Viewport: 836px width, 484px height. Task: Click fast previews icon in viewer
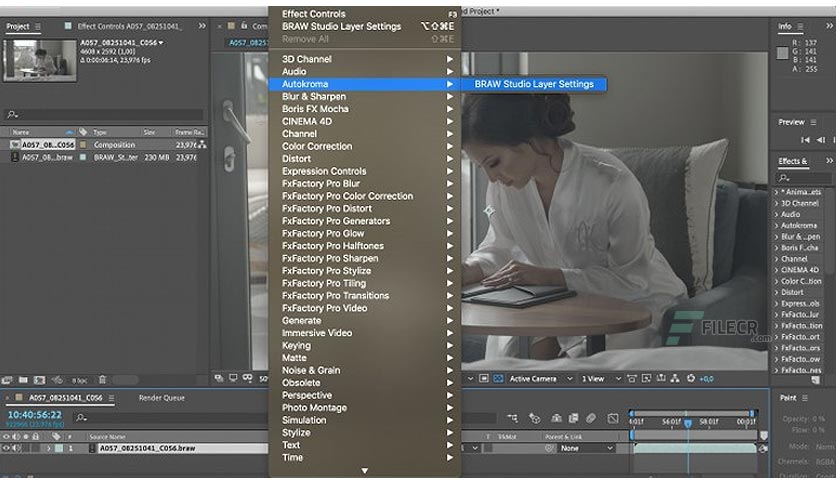pyautogui.click(x=646, y=378)
